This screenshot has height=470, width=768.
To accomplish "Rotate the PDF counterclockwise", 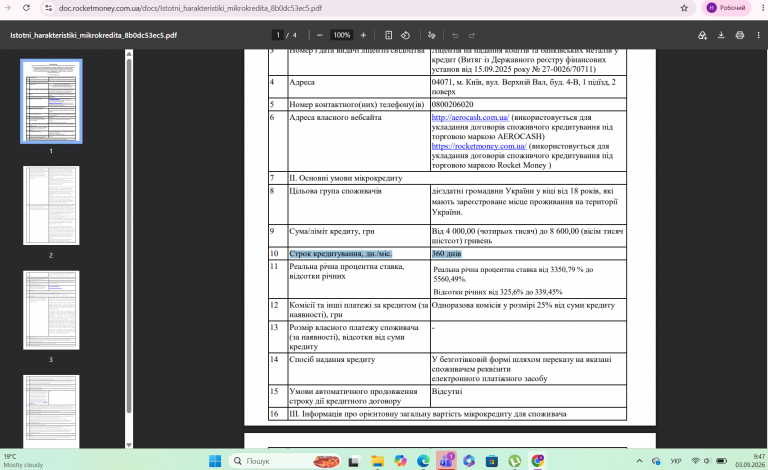I will point(406,35).
